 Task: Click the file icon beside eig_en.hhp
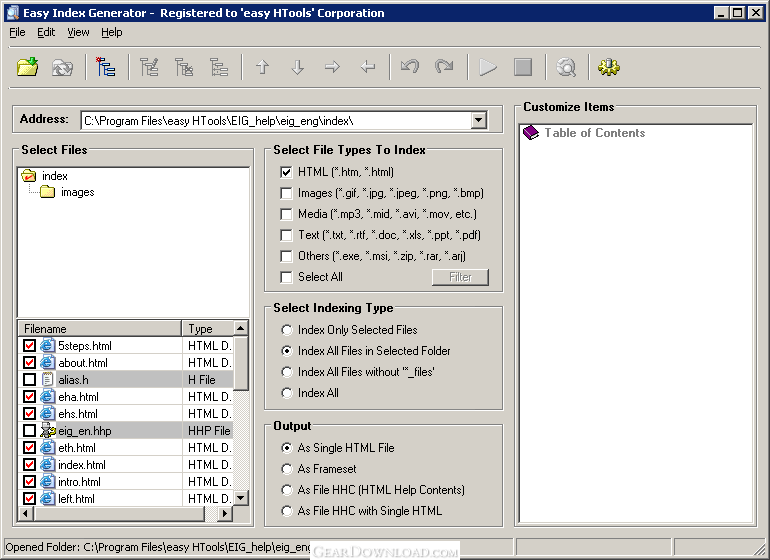tap(47, 430)
